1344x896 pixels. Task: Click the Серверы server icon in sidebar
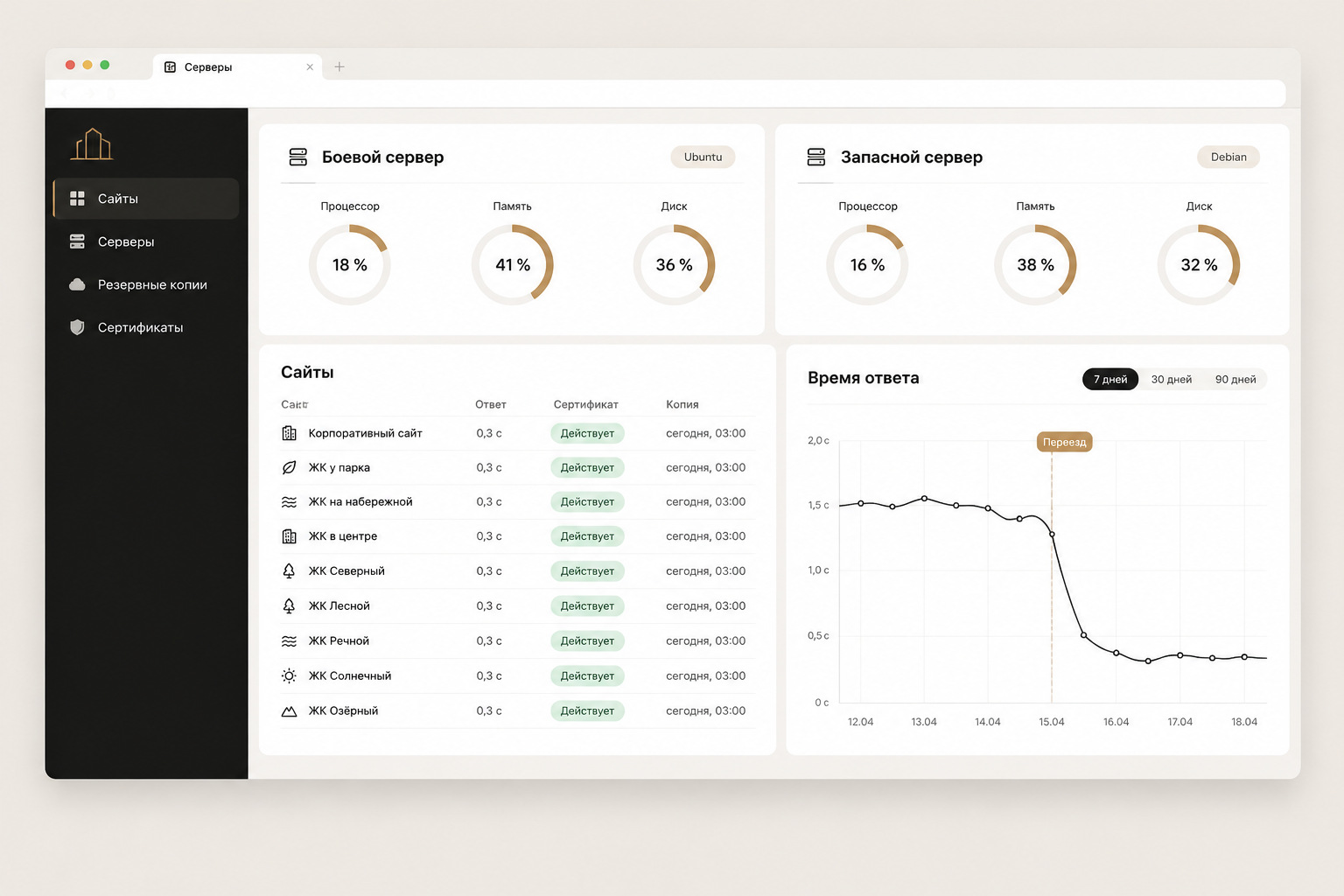77,241
